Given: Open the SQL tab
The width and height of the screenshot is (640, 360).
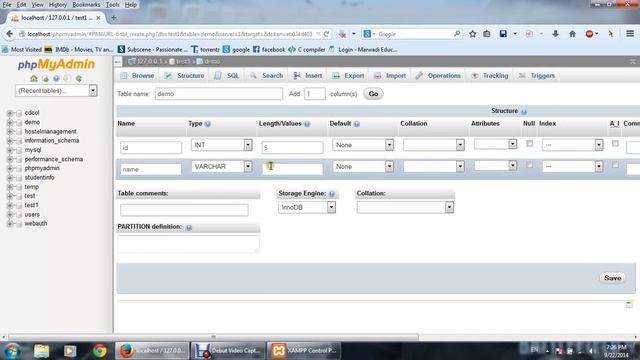Looking at the screenshot, I should click(227, 76).
